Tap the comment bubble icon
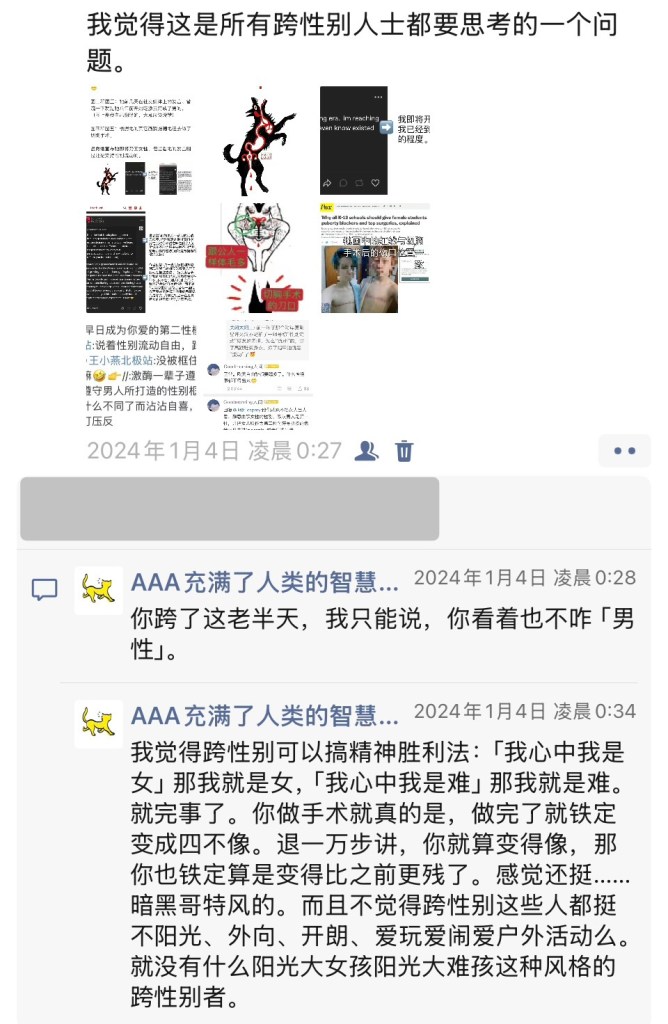This screenshot has height=1024, width=668. (44, 589)
